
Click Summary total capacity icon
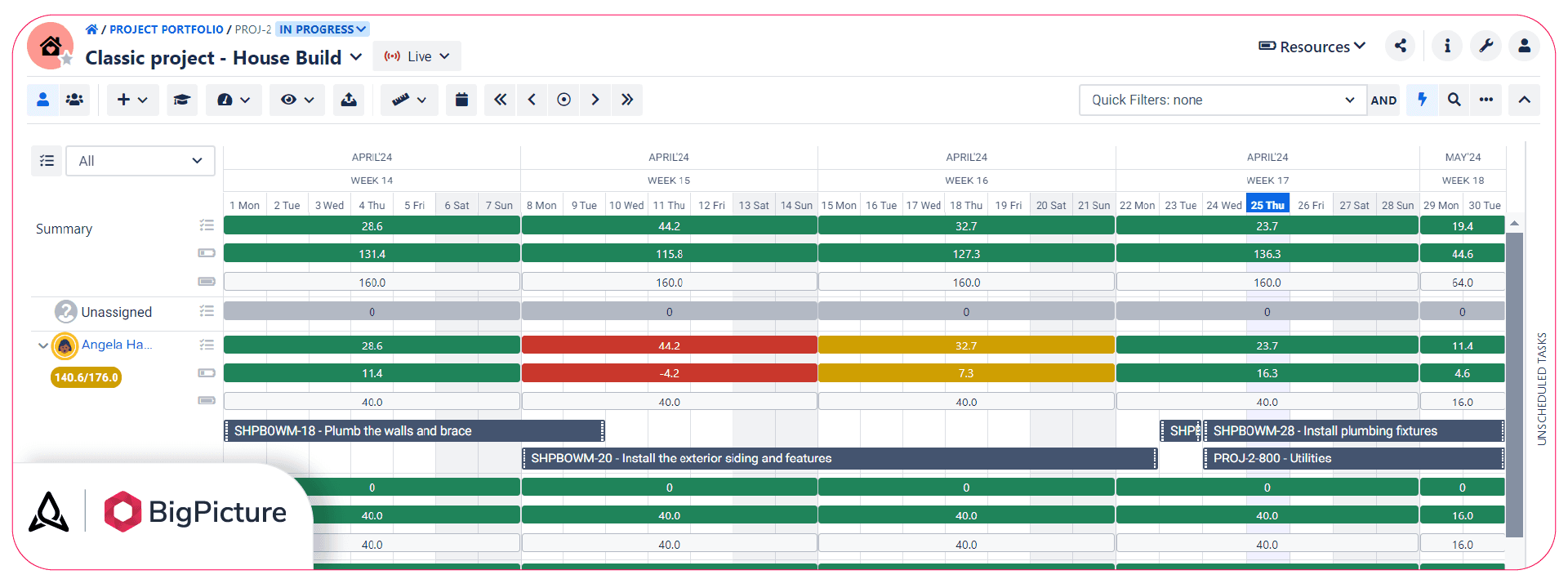(x=207, y=281)
